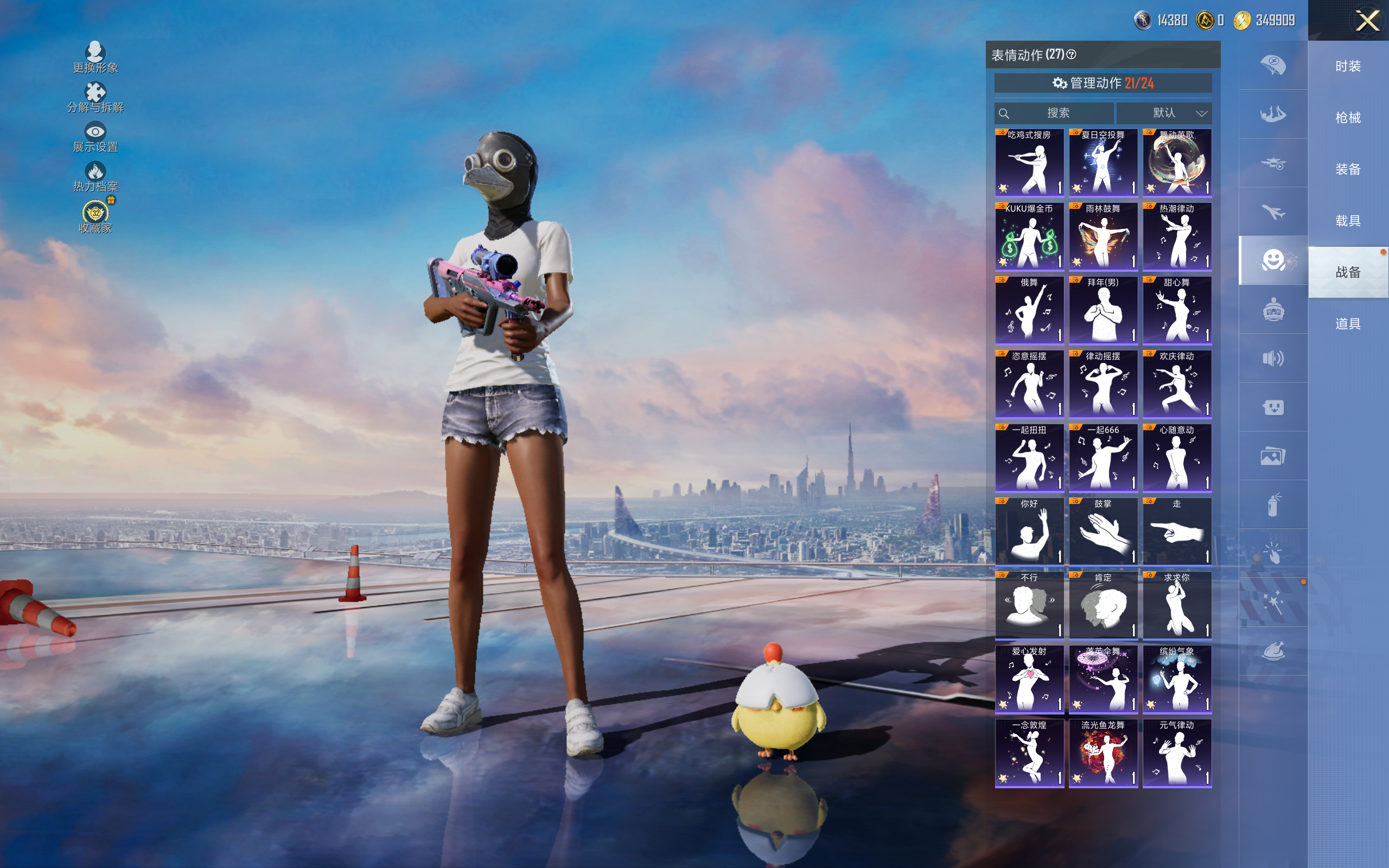This screenshot has height=868, width=1389.
Task: Select the airplane skin category icon
Action: 1272,211
